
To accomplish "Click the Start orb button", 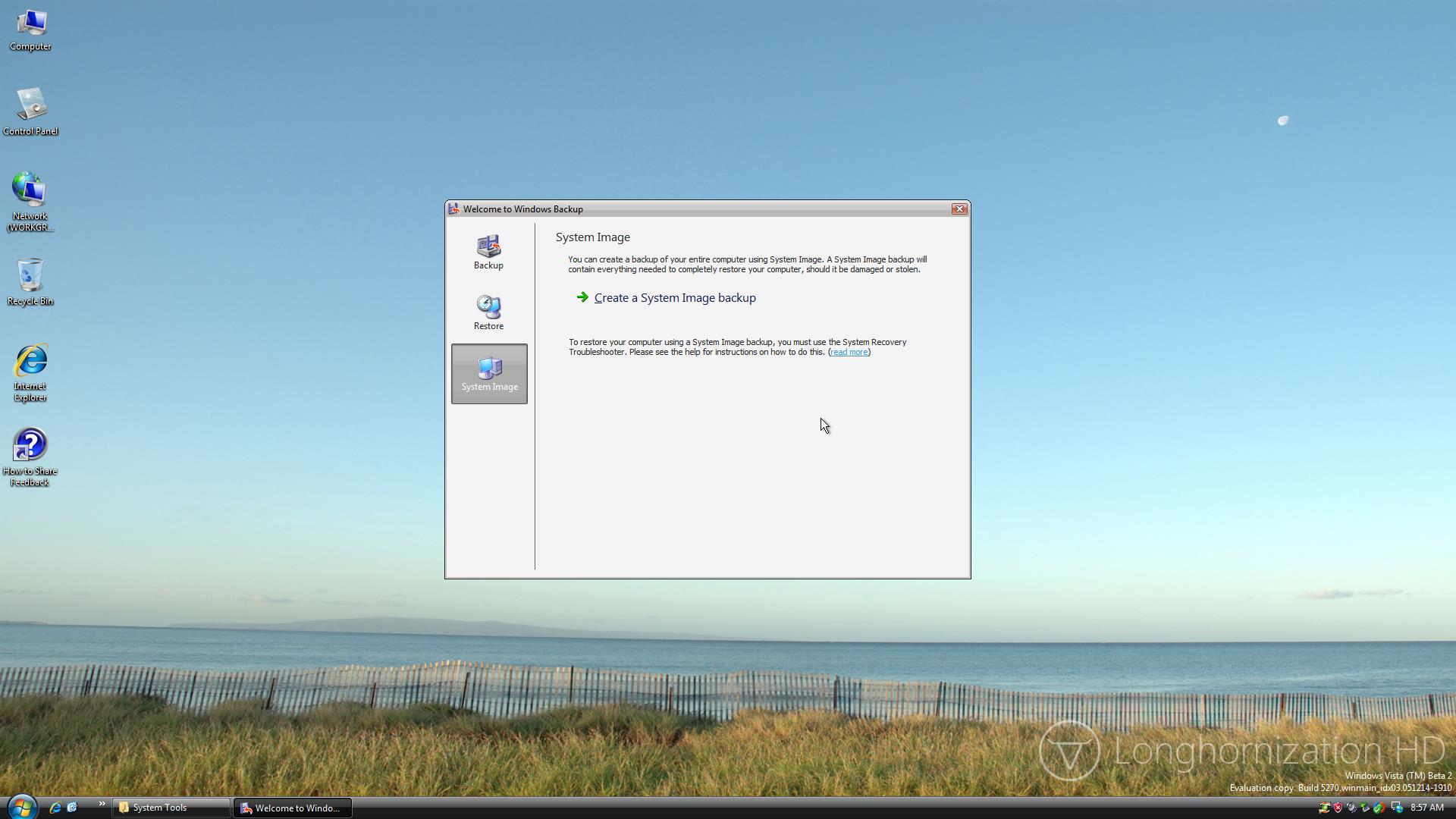I will coord(21,807).
